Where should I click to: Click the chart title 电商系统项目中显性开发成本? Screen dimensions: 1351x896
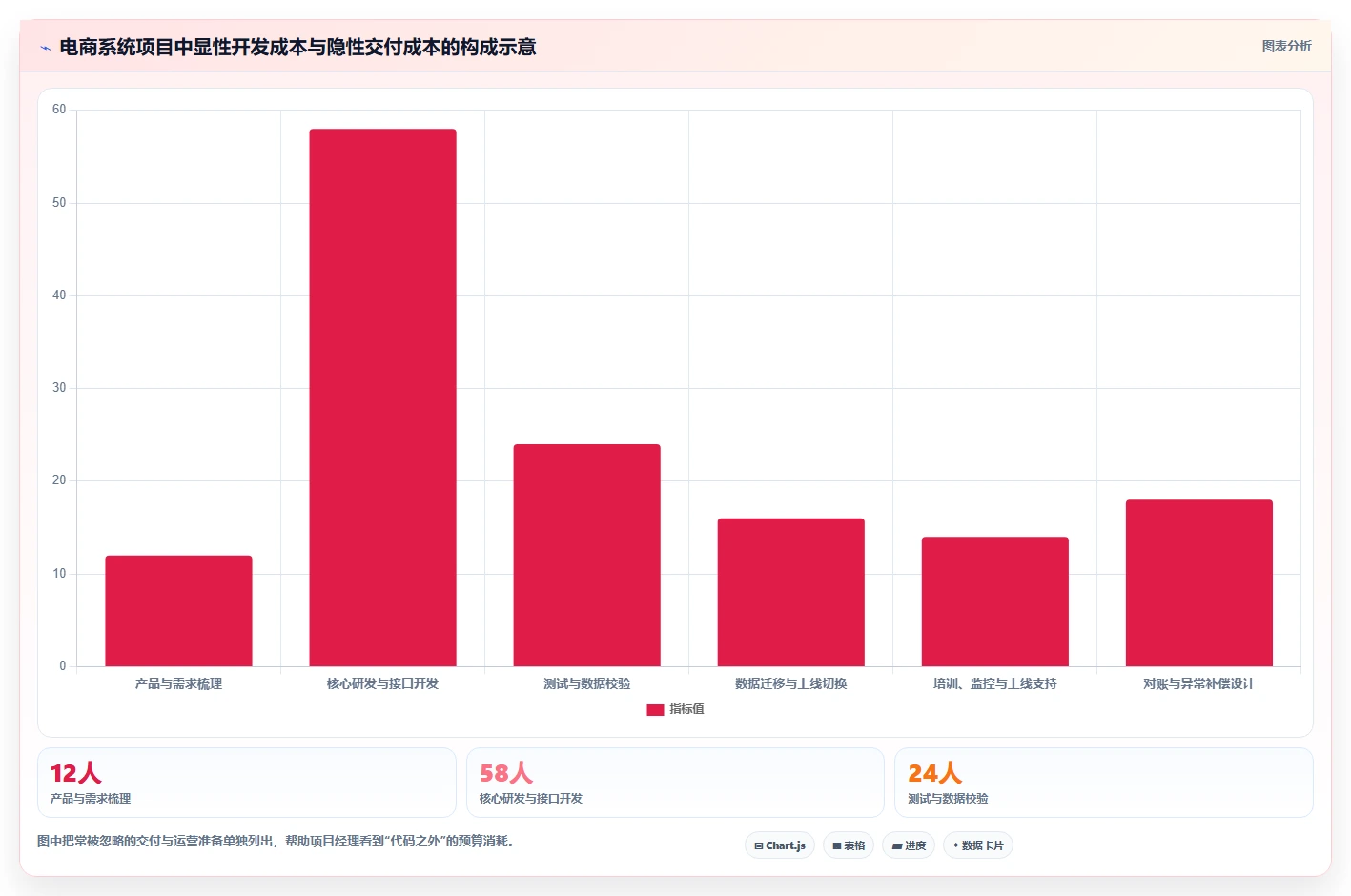(297, 47)
